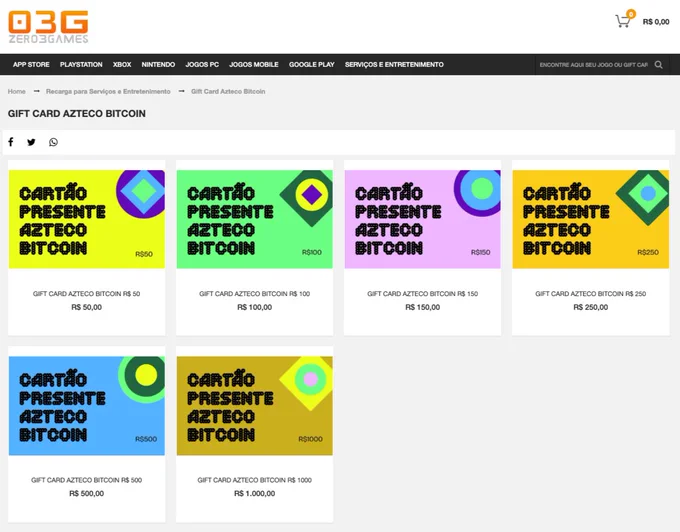Open the PlayStation menu
This screenshot has width=680, height=532.
(x=81, y=65)
